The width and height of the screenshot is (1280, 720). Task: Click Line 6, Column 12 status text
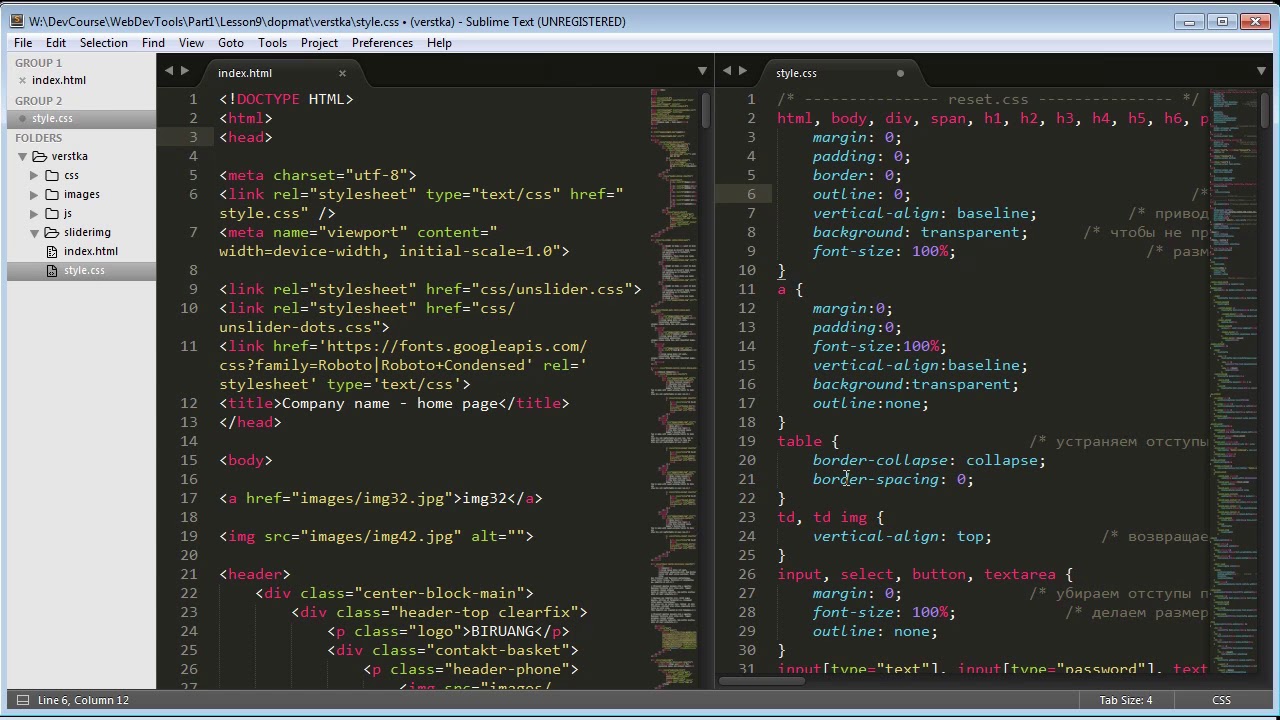pos(83,700)
